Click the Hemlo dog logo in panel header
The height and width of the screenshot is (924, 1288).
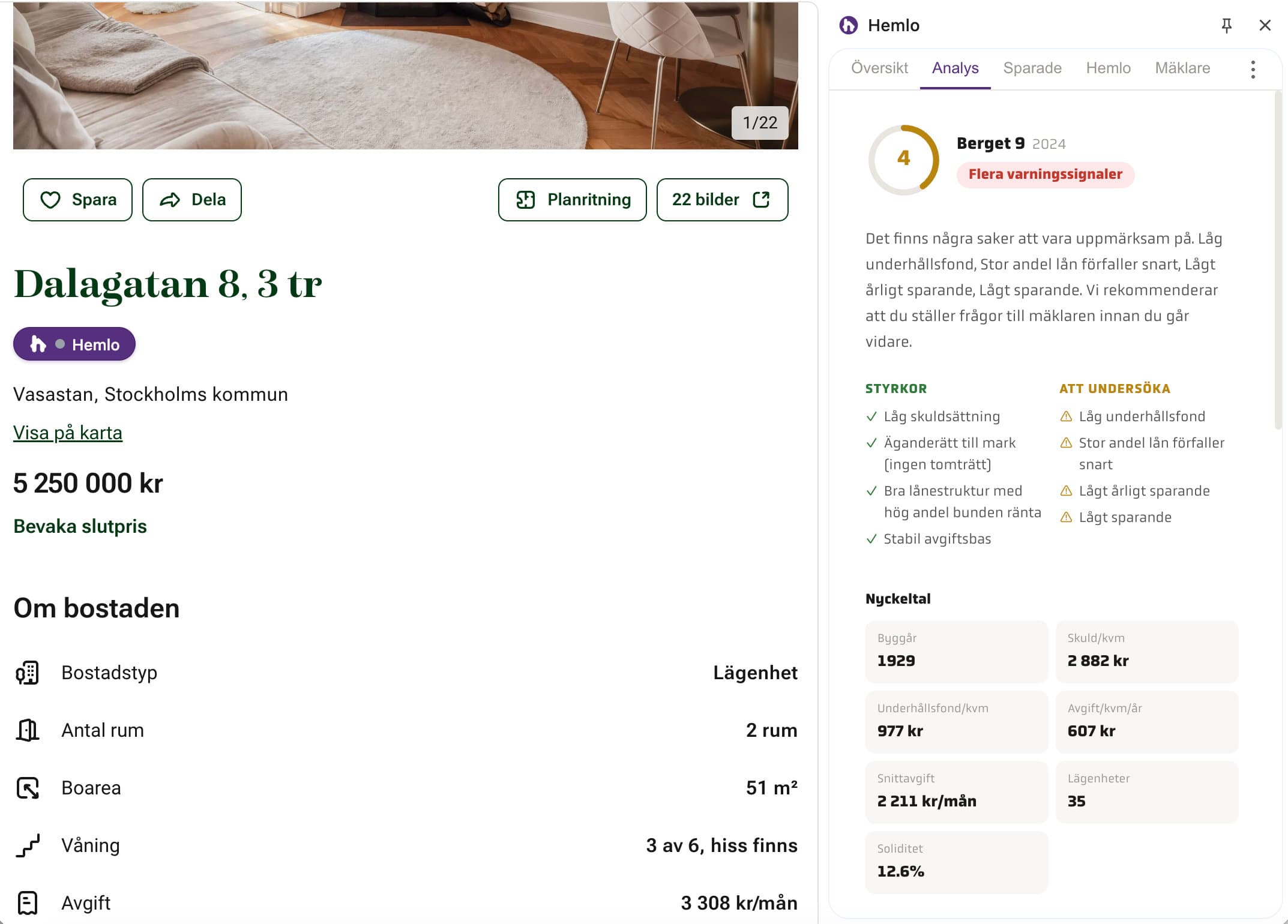(x=848, y=25)
